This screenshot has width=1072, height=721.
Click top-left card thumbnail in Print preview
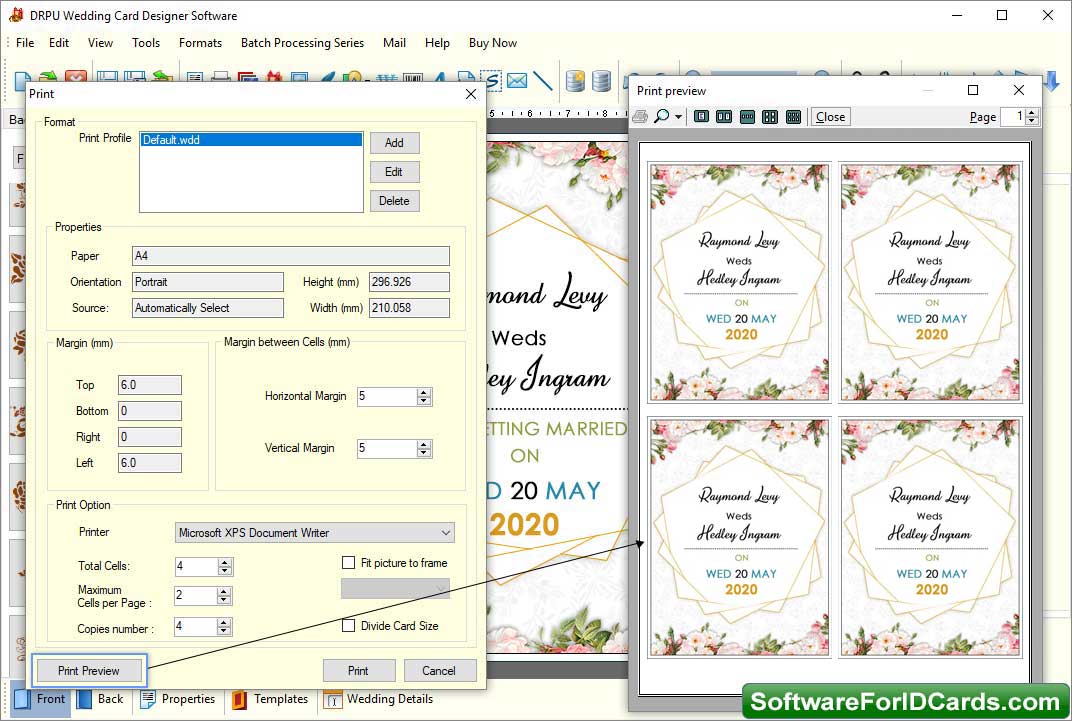click(739, 282)
